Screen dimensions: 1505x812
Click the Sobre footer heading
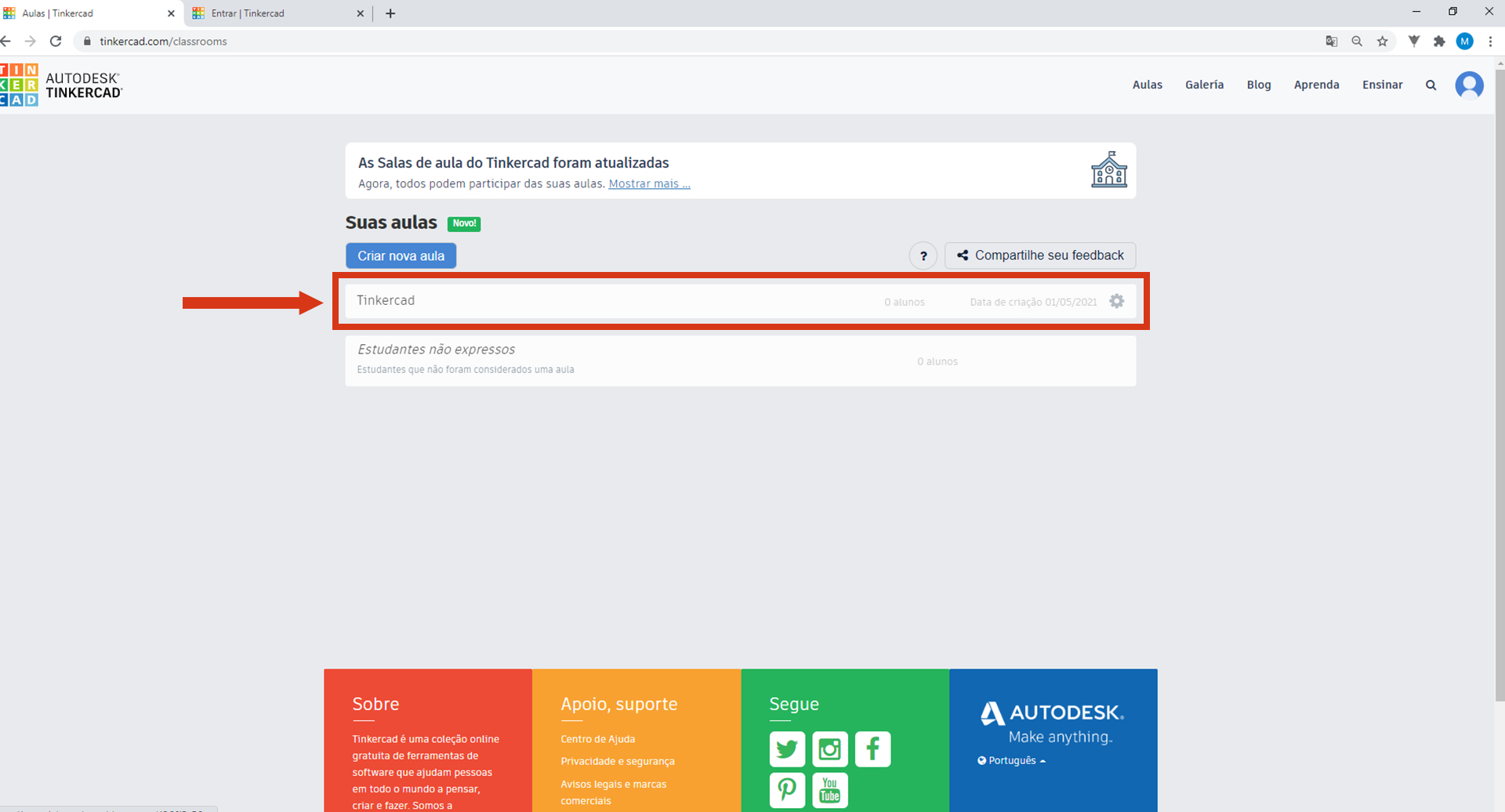[375, 704]
